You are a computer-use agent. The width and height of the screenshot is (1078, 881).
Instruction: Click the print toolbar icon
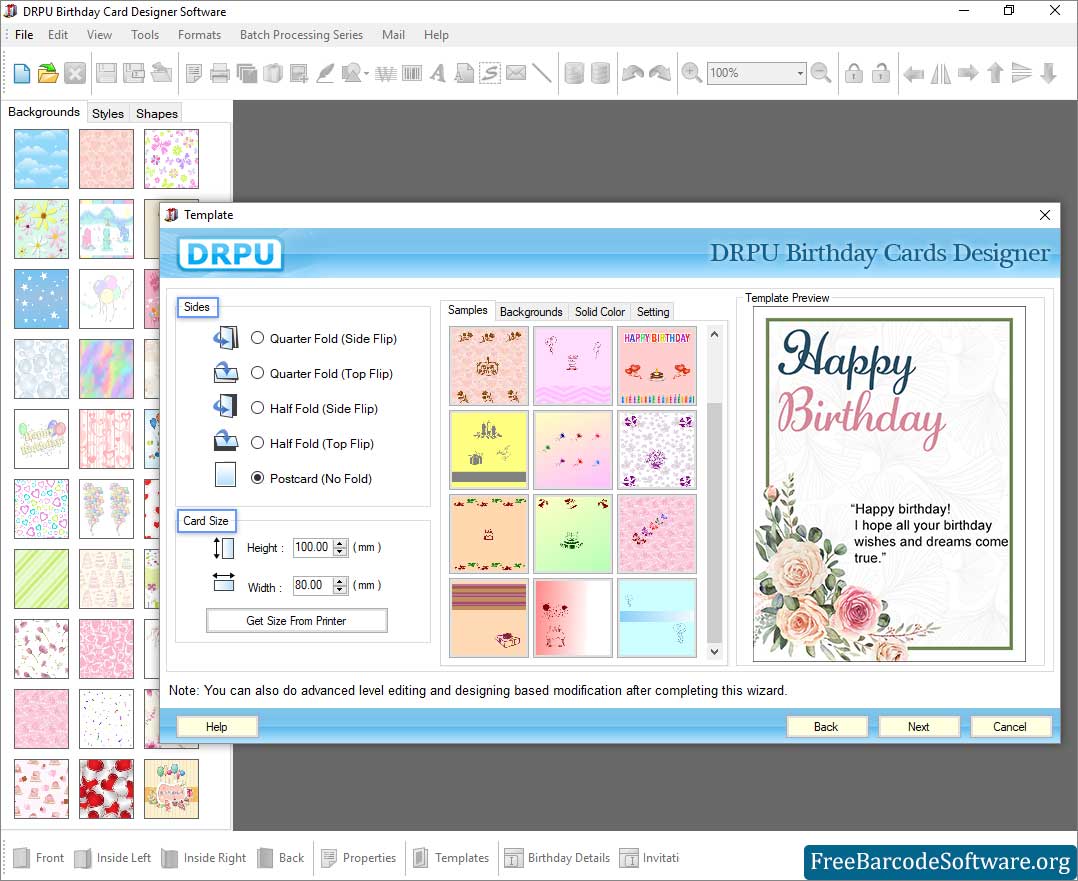tap(220, 73)
